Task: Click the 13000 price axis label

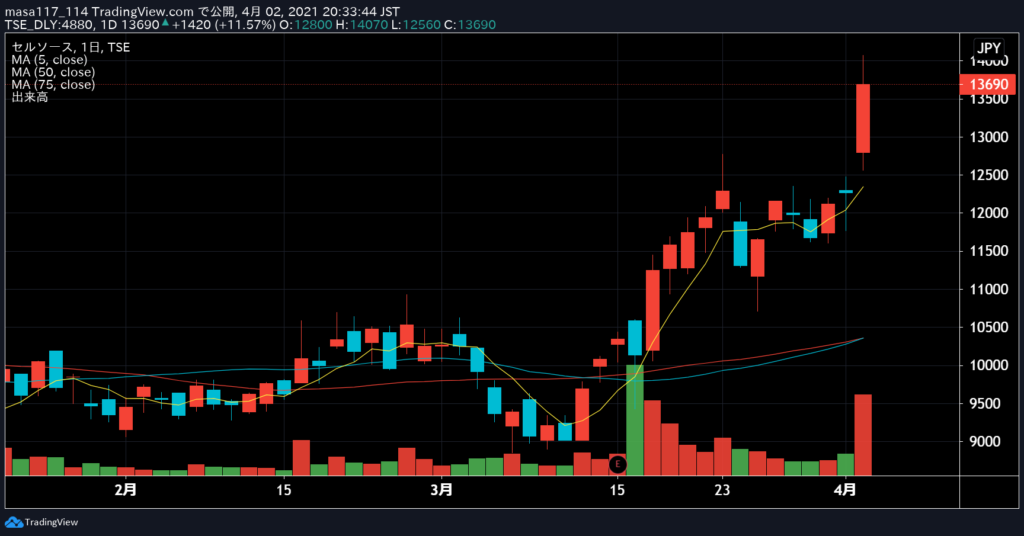Action: pyautogui.click(x=989, y=137)
